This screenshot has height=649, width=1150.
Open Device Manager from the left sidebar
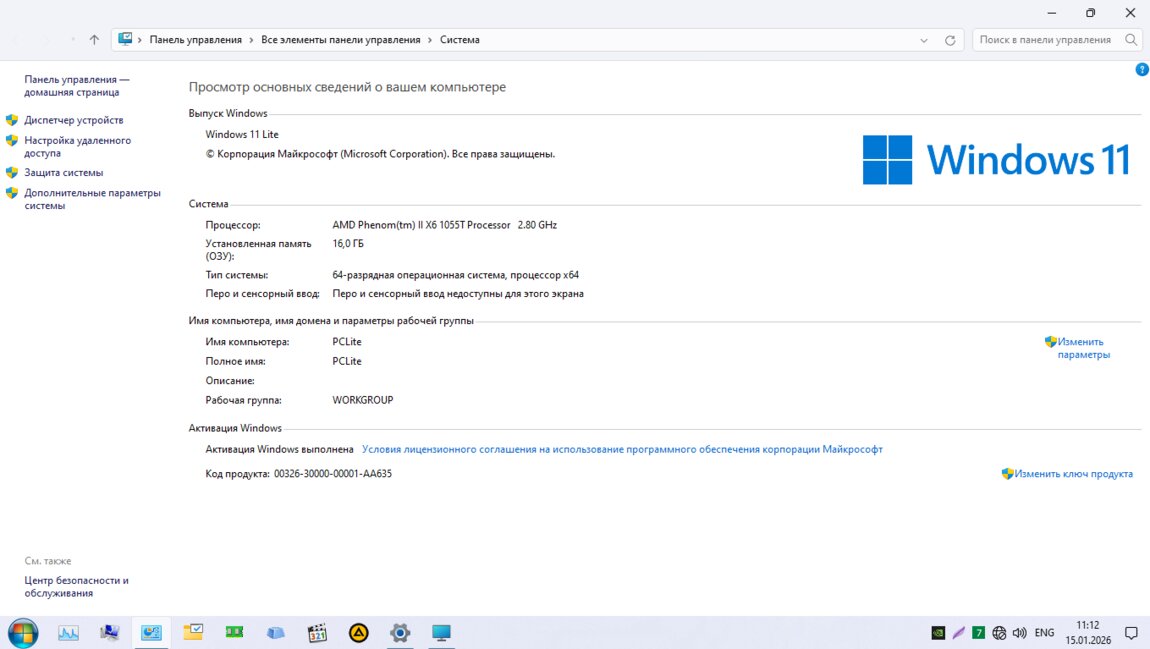73,120
